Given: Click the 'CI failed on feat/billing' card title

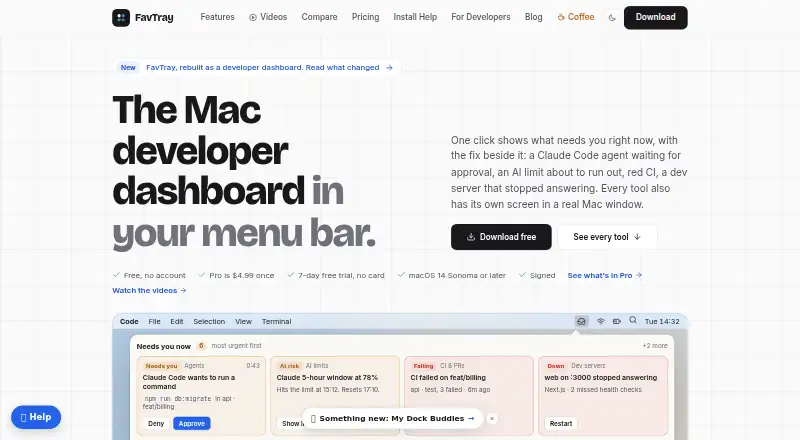Looking at the screenshot, I should click(448, 378).
